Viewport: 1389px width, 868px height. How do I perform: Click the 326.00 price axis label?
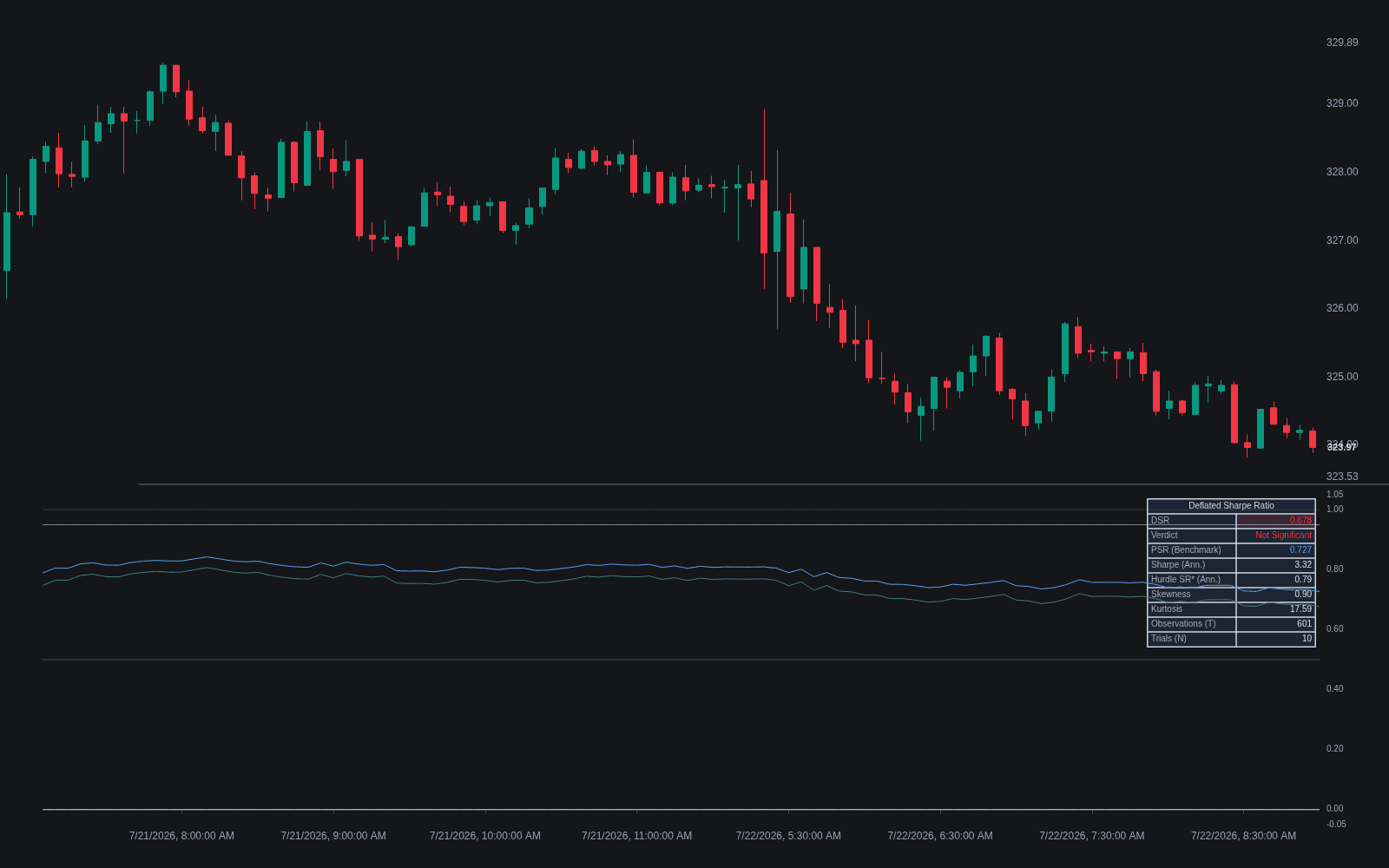1342,308
